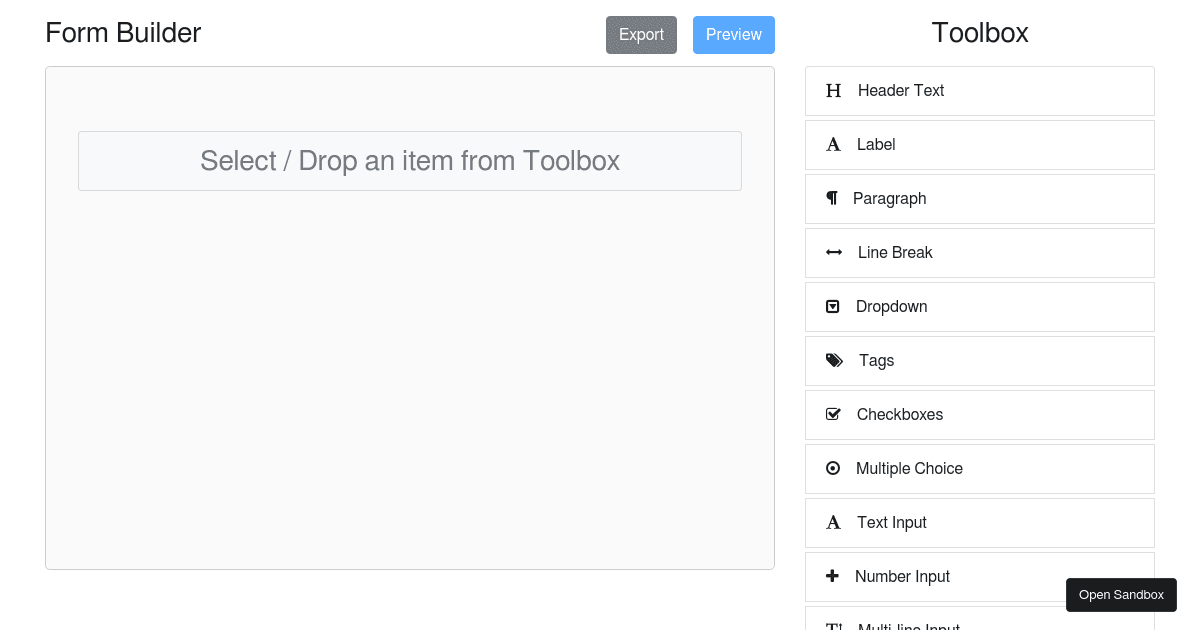Click the Open Sandbox button

(1121, 594)
